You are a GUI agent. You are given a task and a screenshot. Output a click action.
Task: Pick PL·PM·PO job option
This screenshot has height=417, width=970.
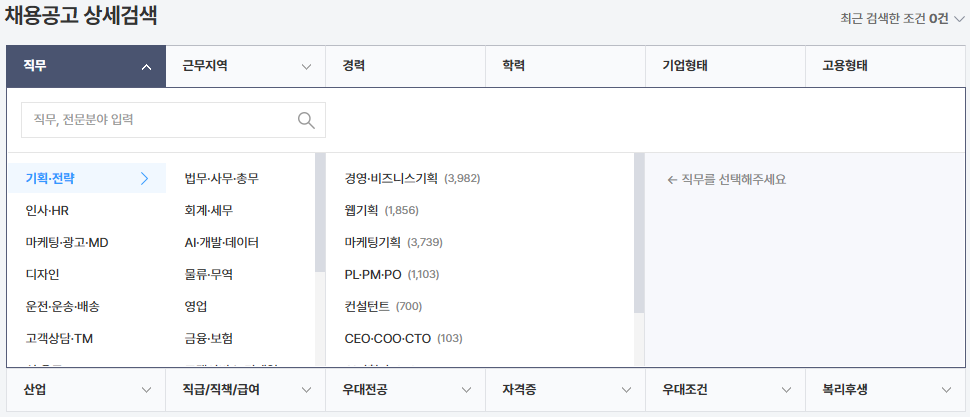(372, 274)
